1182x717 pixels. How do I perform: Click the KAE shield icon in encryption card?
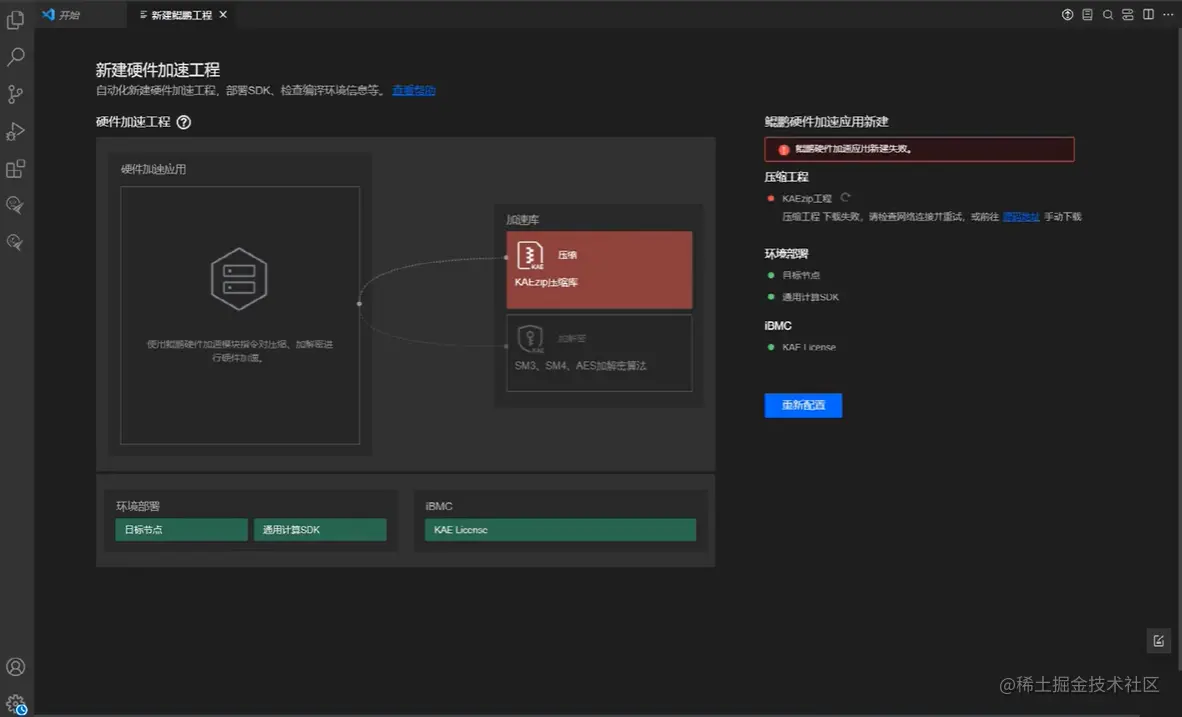pos(530,339)
